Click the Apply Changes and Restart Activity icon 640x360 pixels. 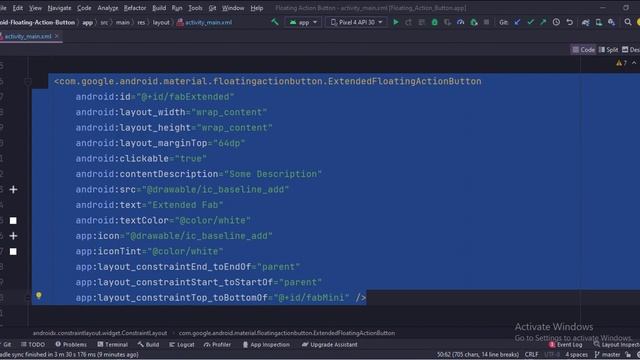[x=409, y=22]
